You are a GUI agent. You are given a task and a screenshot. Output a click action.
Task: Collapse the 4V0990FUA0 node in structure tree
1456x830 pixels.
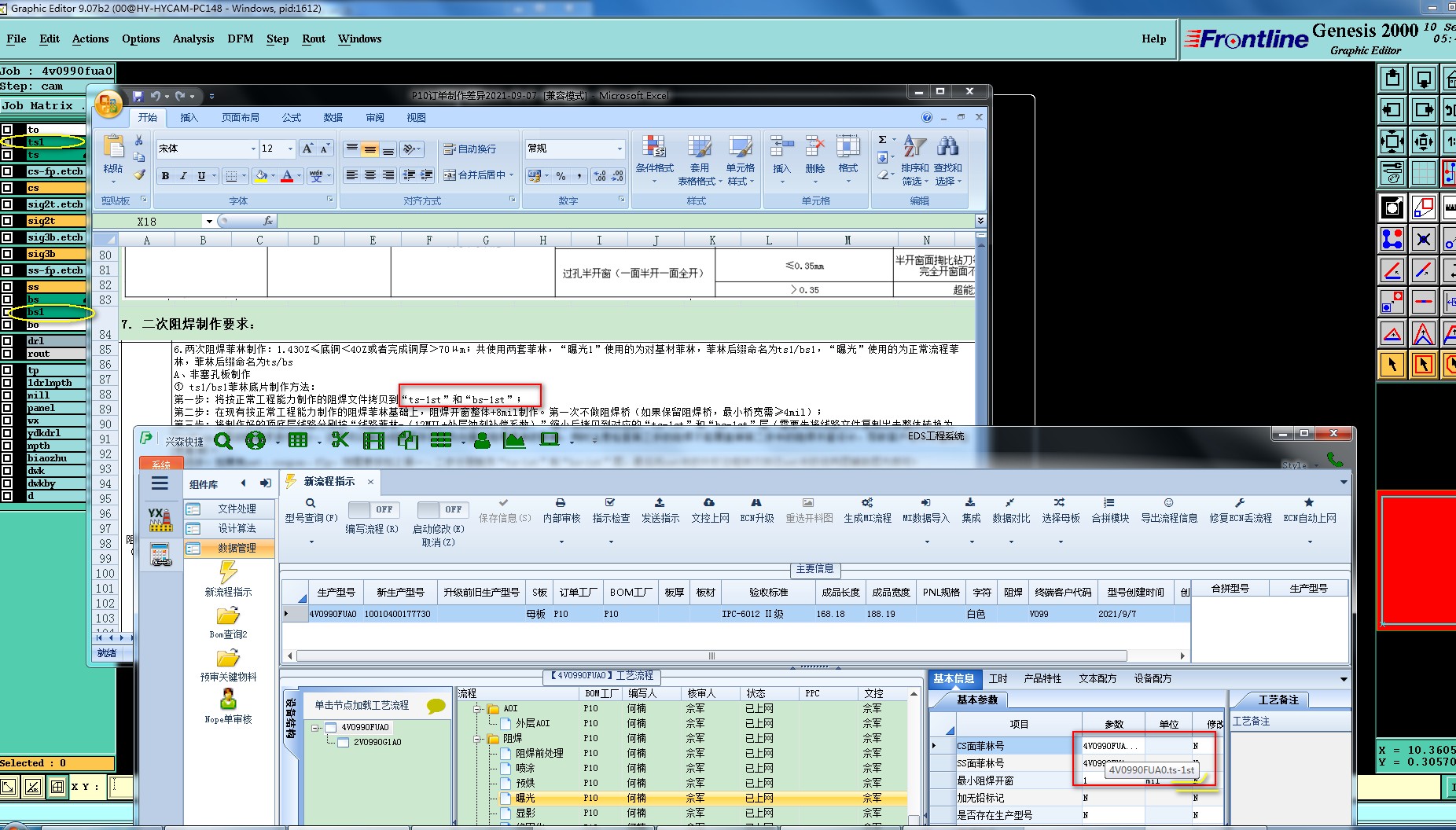click(314, 728)
